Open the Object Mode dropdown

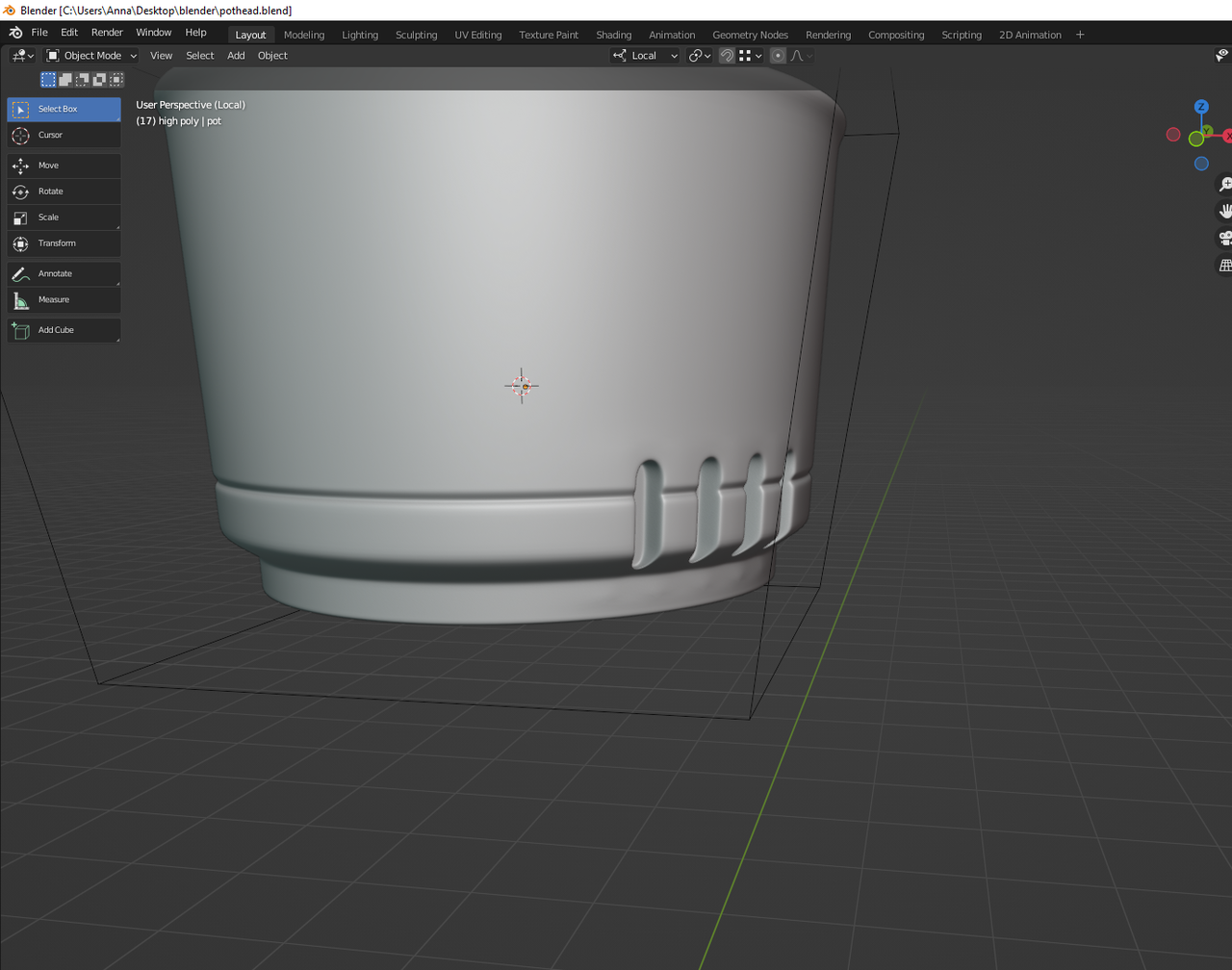click(92, 56)
